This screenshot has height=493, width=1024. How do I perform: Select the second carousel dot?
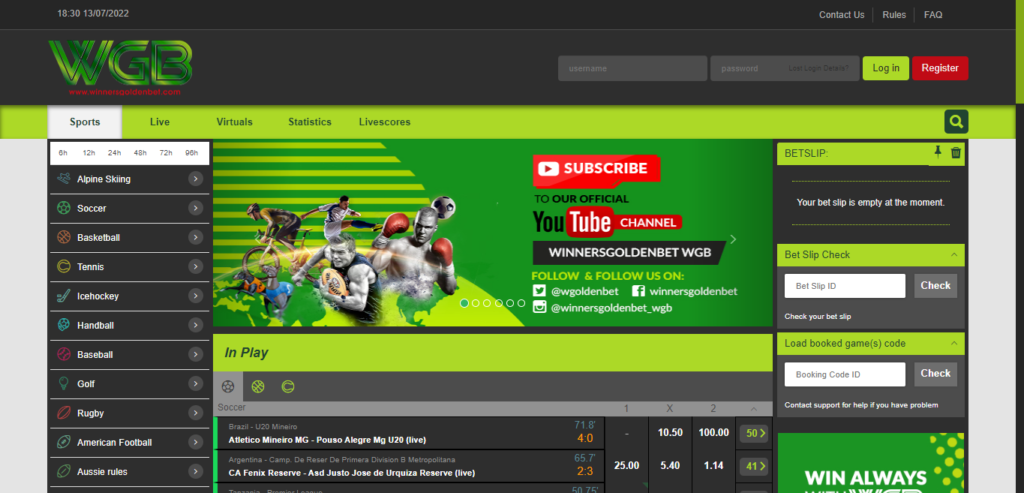tap(475, 303)
